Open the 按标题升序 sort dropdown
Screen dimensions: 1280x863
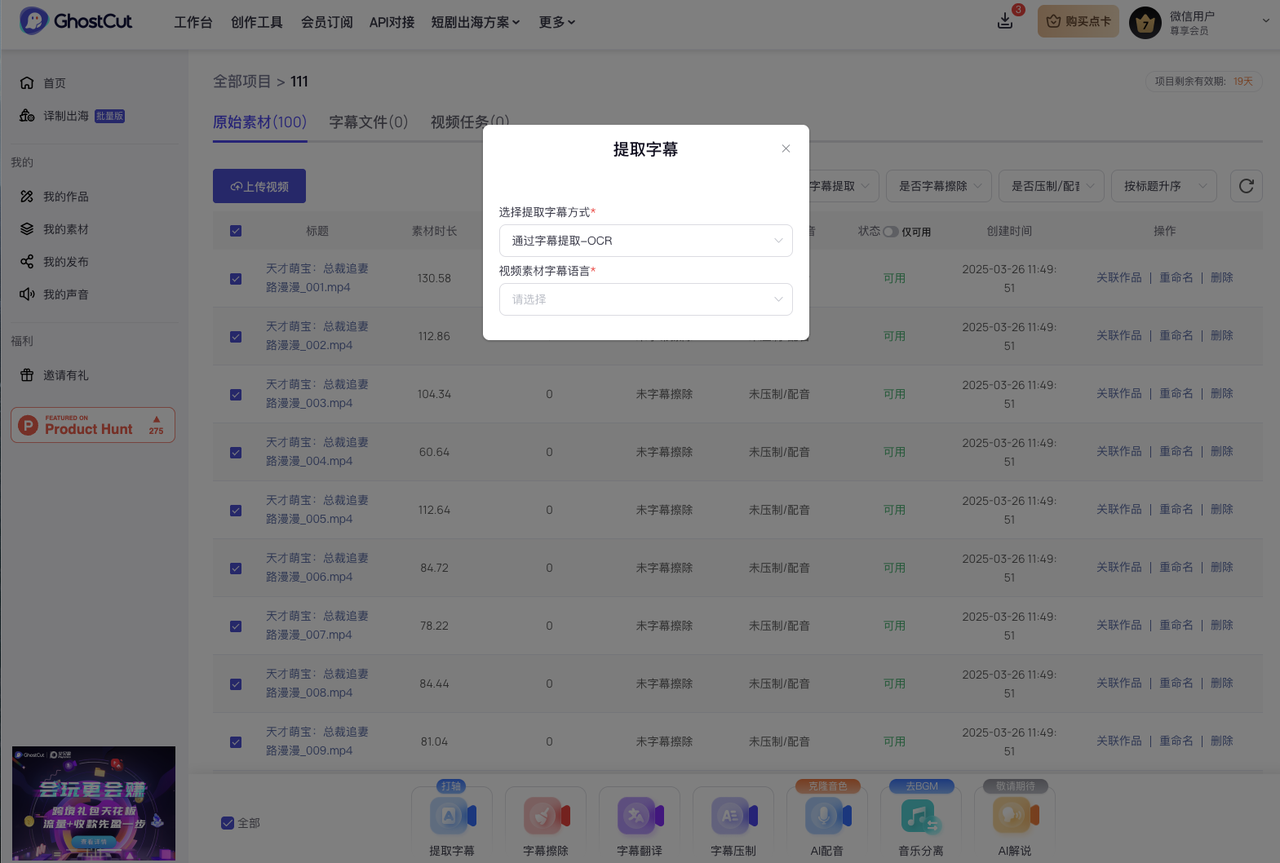point(1164,186)
